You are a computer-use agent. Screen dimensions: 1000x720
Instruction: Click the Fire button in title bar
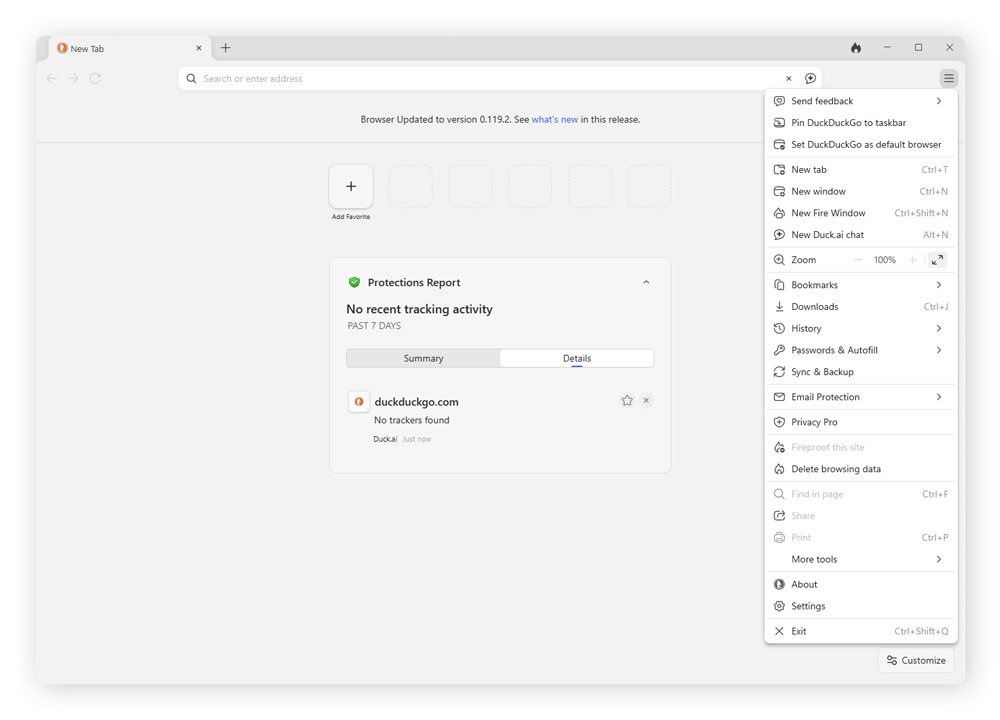[855, 48]
